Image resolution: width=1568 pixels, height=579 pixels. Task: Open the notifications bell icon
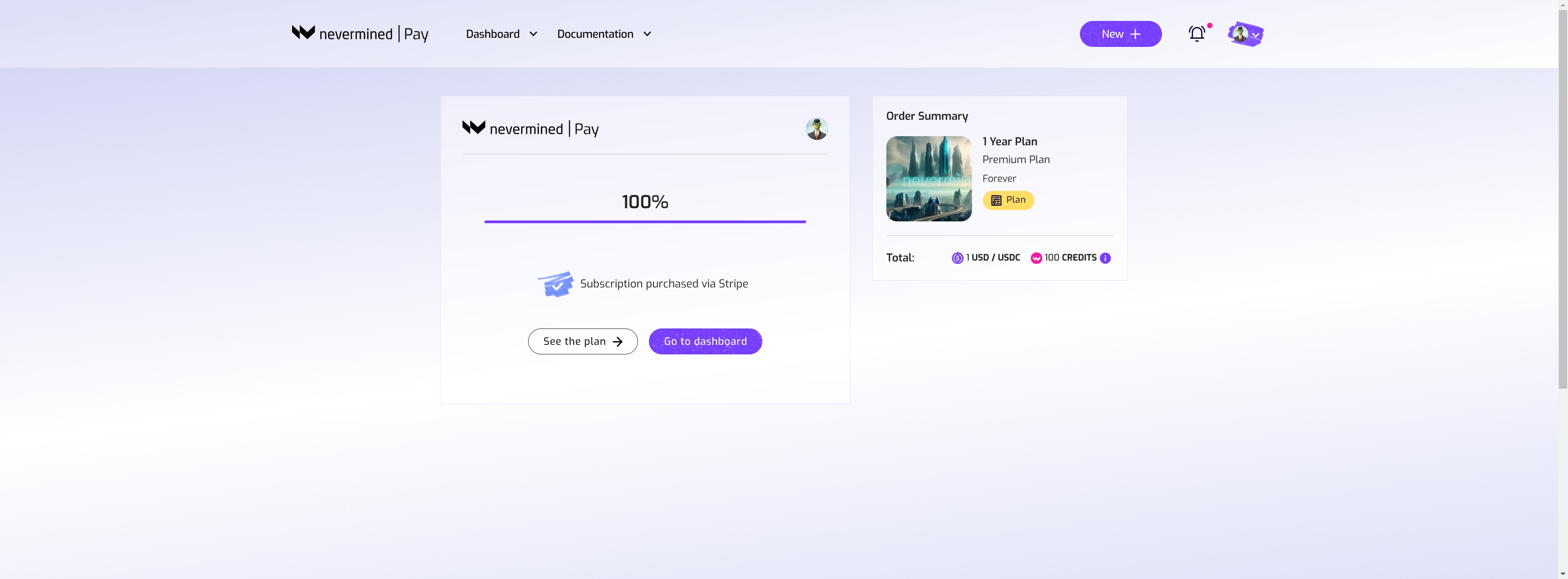[1197, 34]
